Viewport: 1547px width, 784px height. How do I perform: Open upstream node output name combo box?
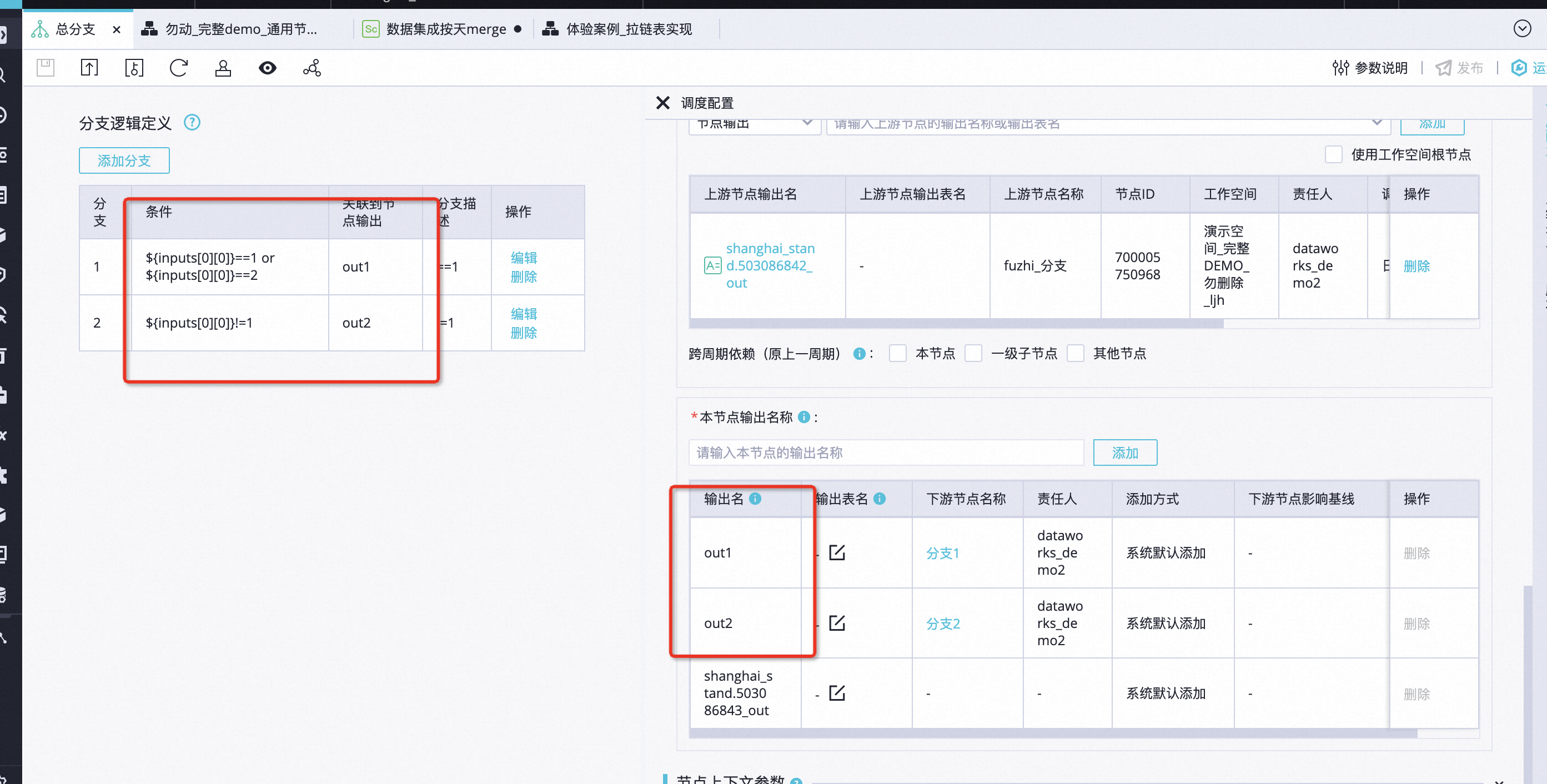pyautogui.click(x=1108, y=124)
